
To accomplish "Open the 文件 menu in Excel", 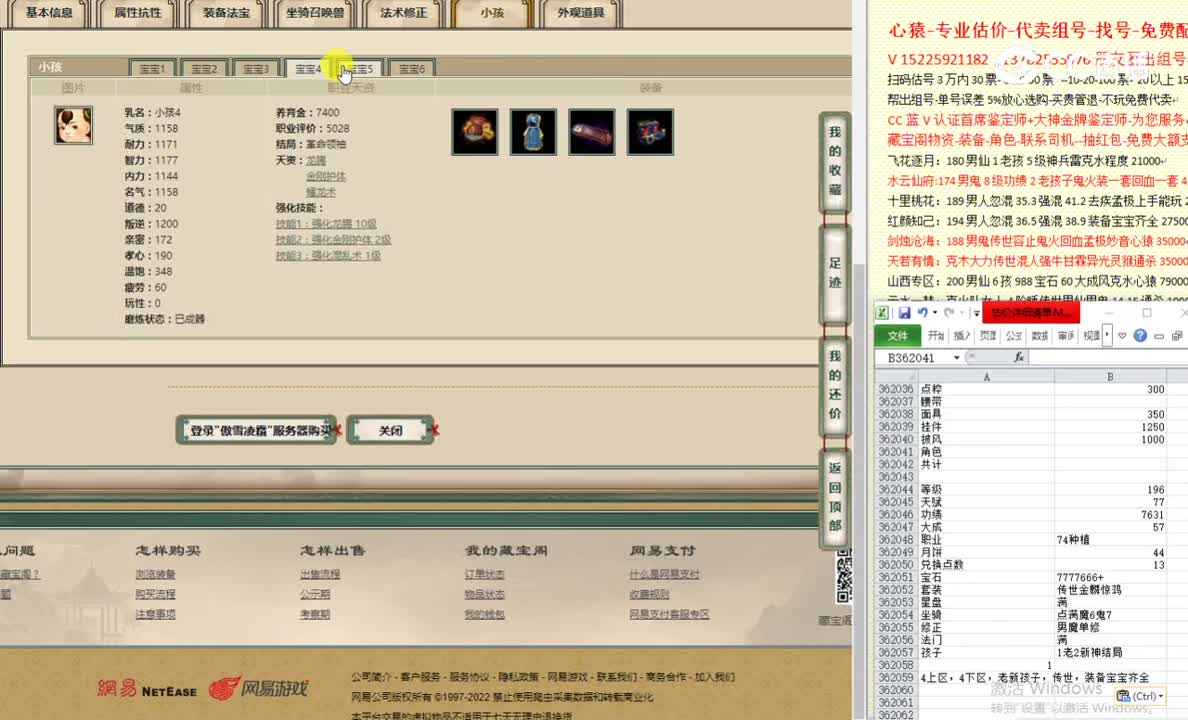I will [x=898, y=335].
